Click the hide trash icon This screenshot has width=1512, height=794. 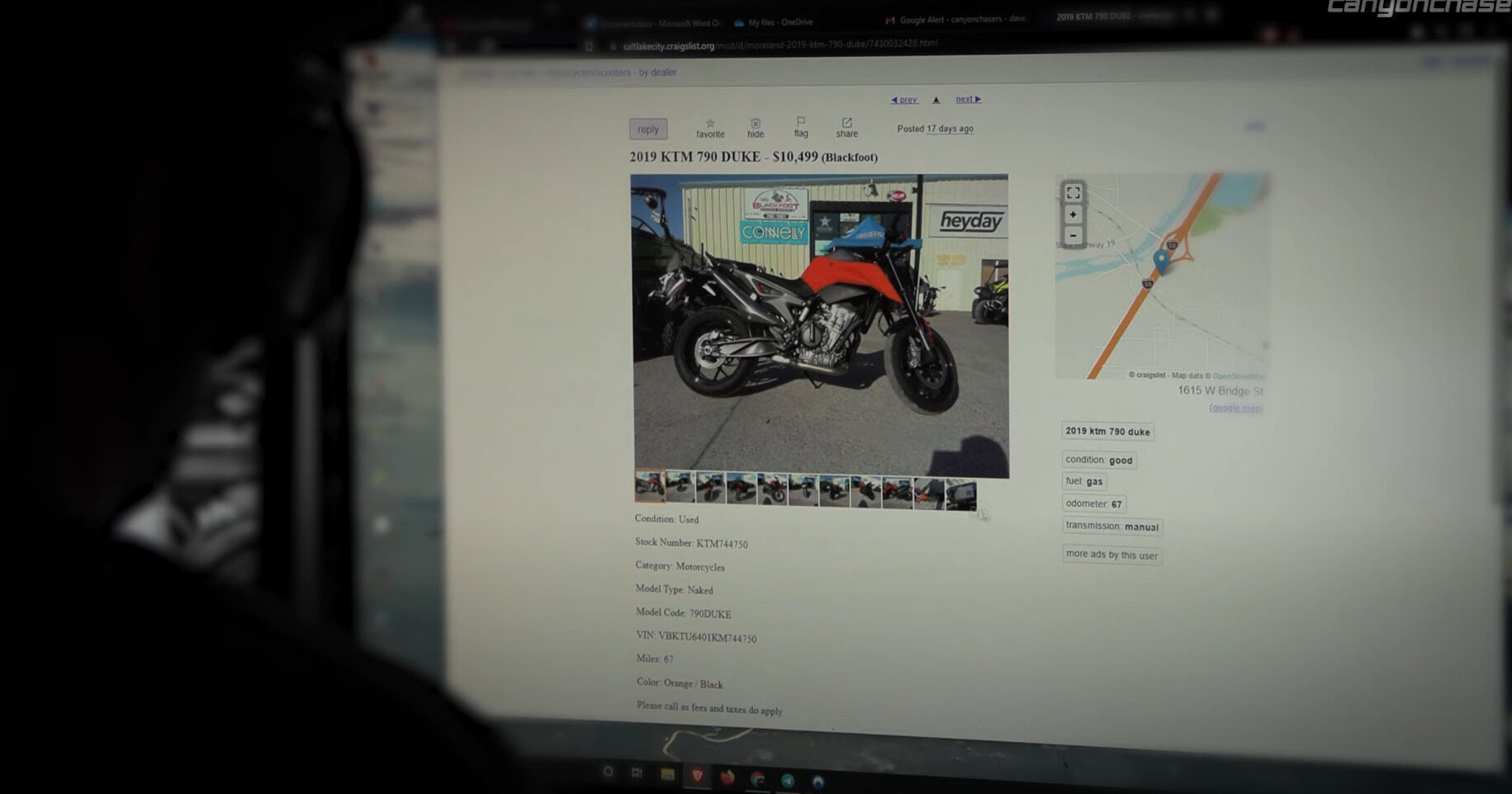point(756,123)
